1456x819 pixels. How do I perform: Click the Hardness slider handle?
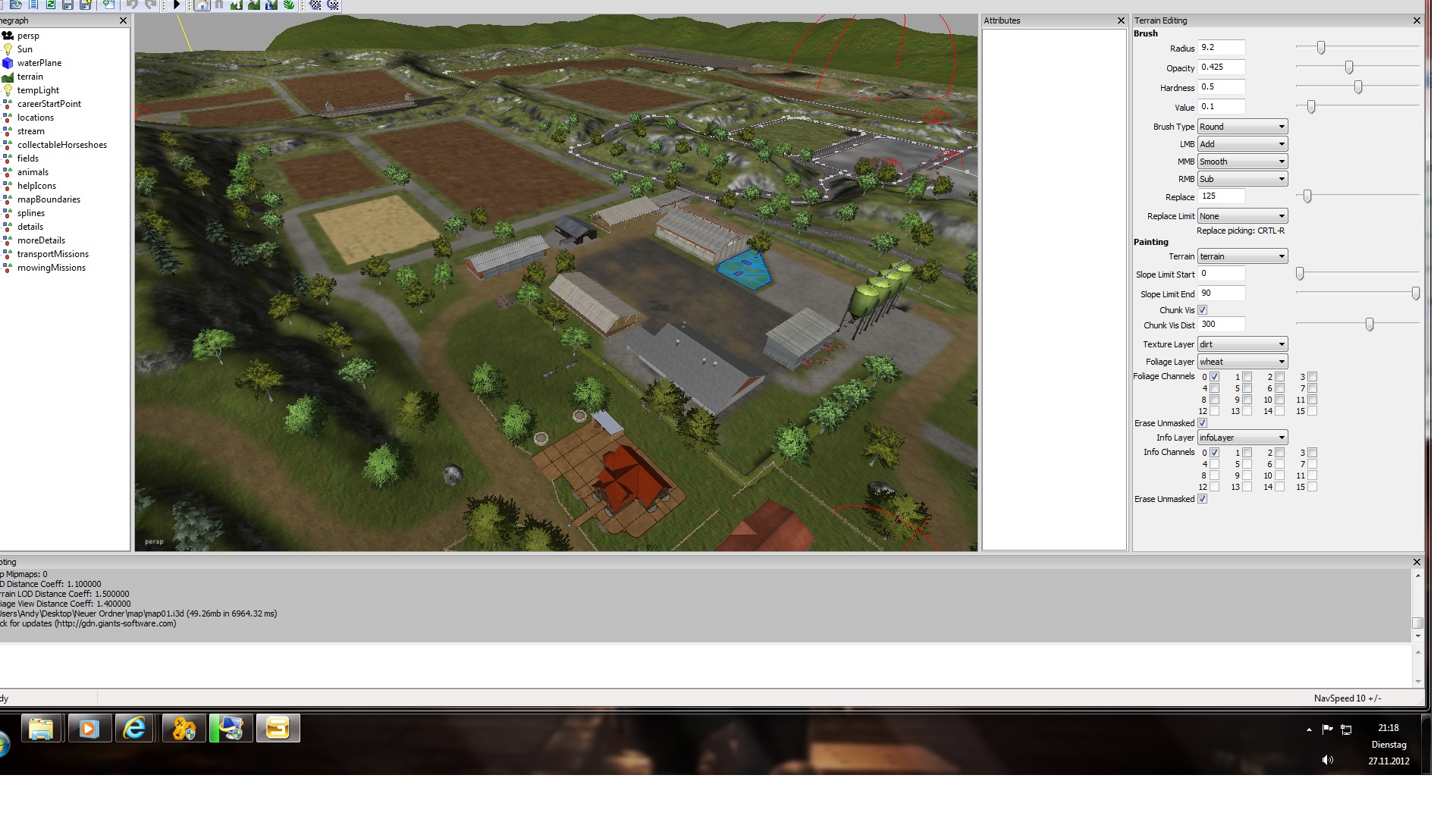coord(1358,87)
